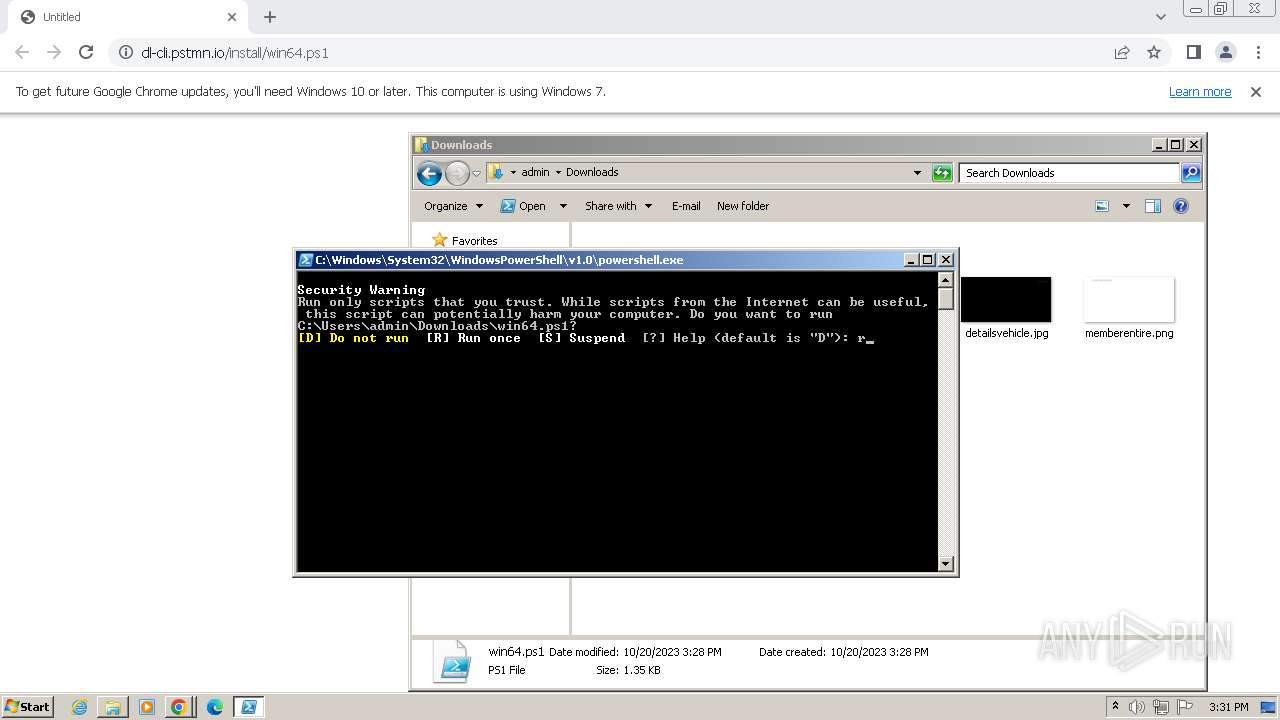Image resolution: width=1280 pixels, height=720 pixels.
Task: Open Chrome side panel icon
Action: point(1194,52)
